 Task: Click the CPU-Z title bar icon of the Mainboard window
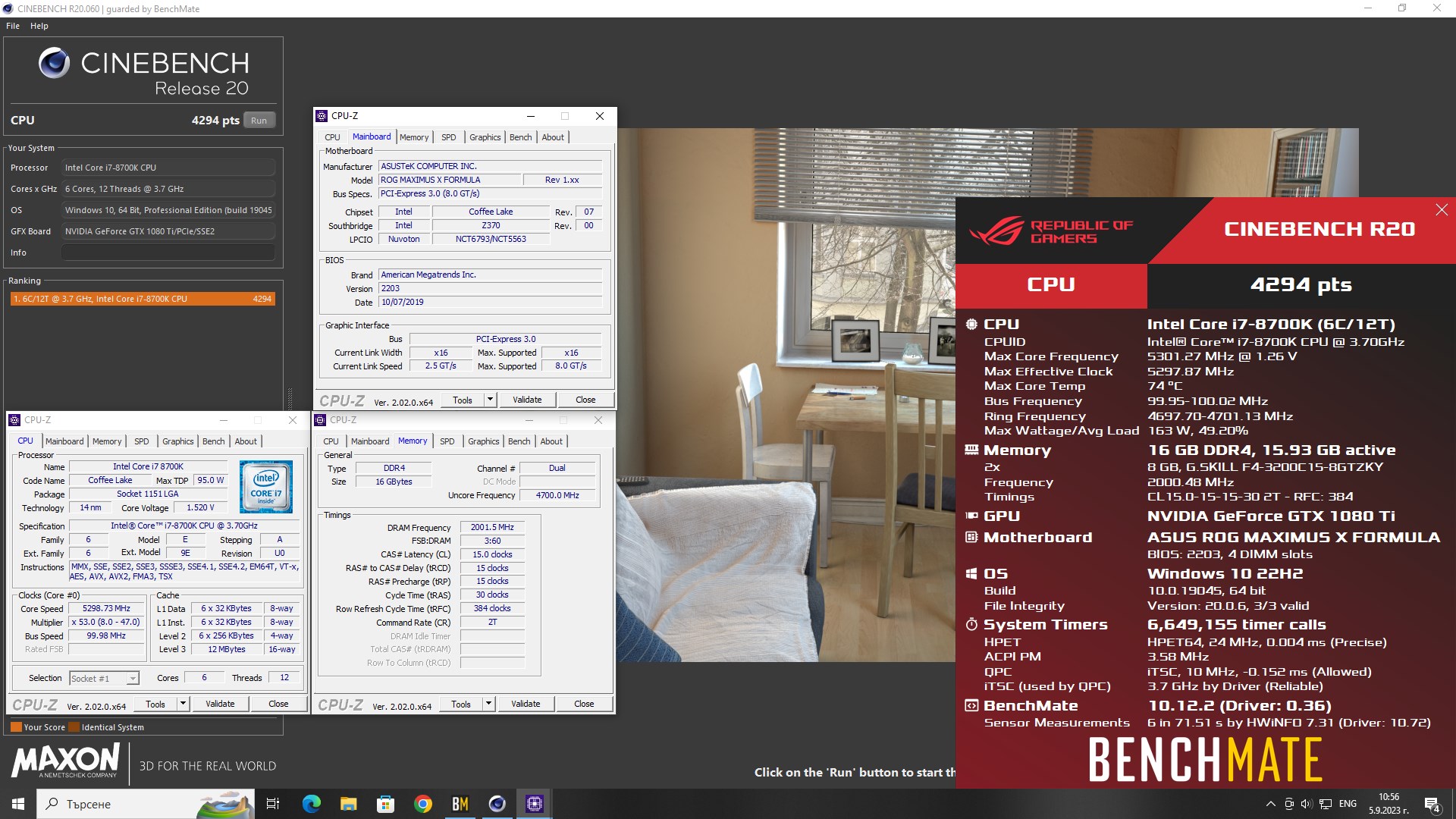(322, 116)
